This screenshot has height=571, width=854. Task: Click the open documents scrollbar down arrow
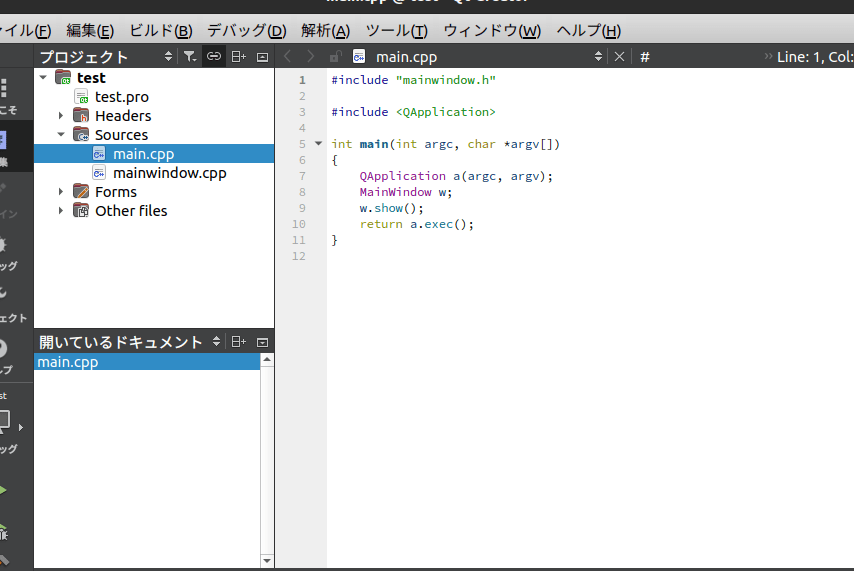267,561
